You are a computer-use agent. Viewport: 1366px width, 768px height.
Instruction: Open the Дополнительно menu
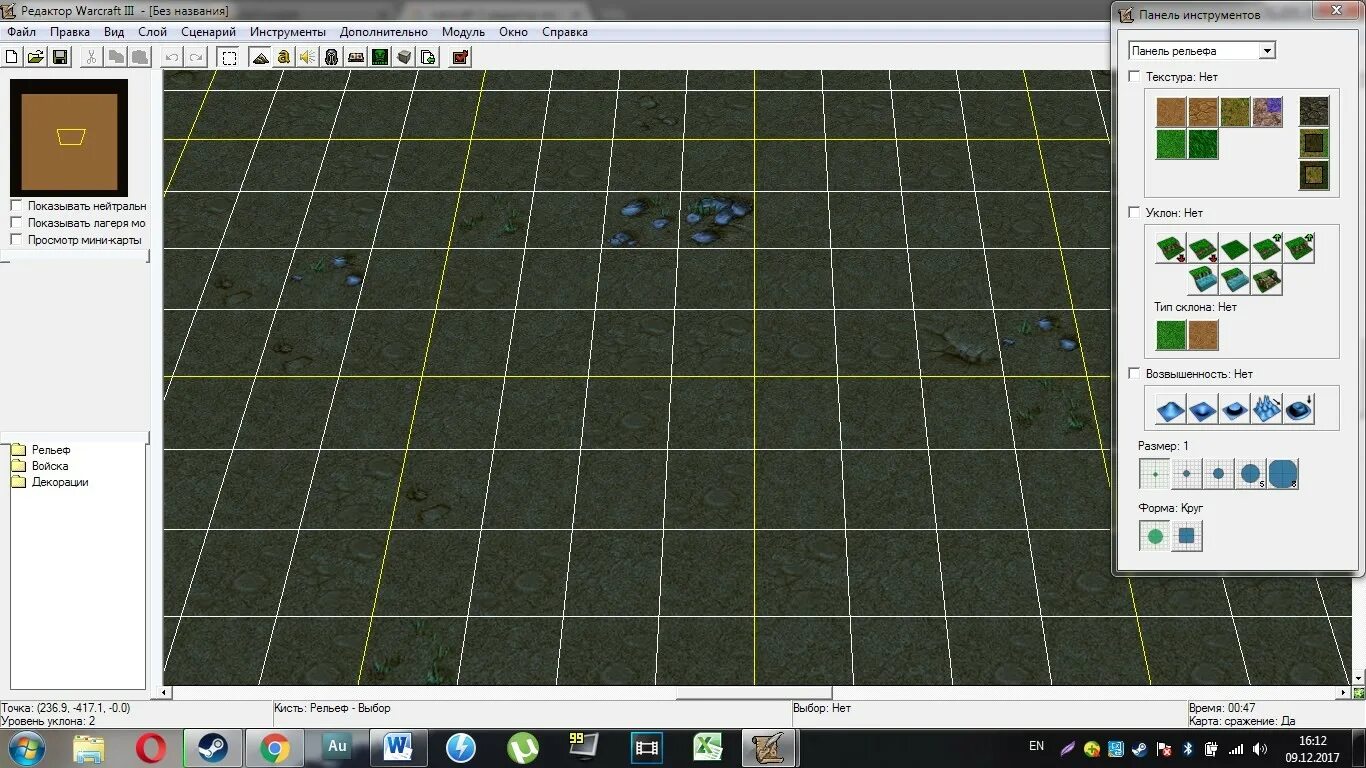(x=384, y=32)
